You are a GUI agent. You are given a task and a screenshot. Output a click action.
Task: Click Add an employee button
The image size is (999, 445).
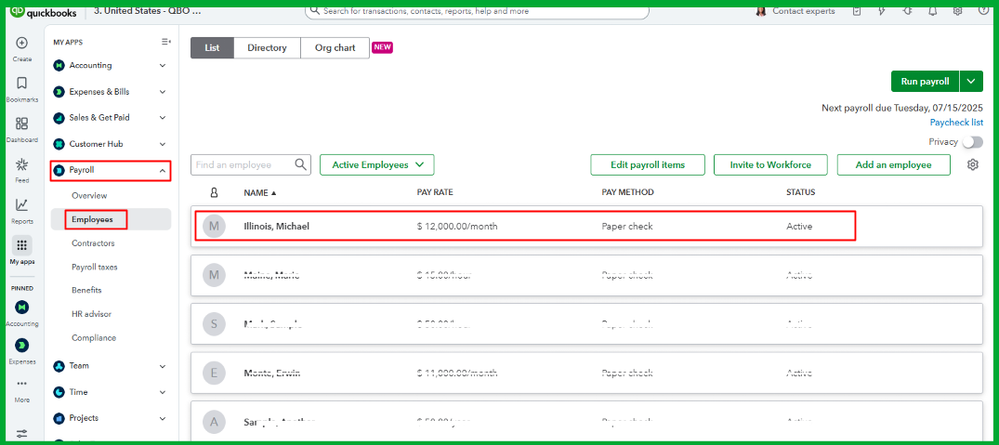894,164
